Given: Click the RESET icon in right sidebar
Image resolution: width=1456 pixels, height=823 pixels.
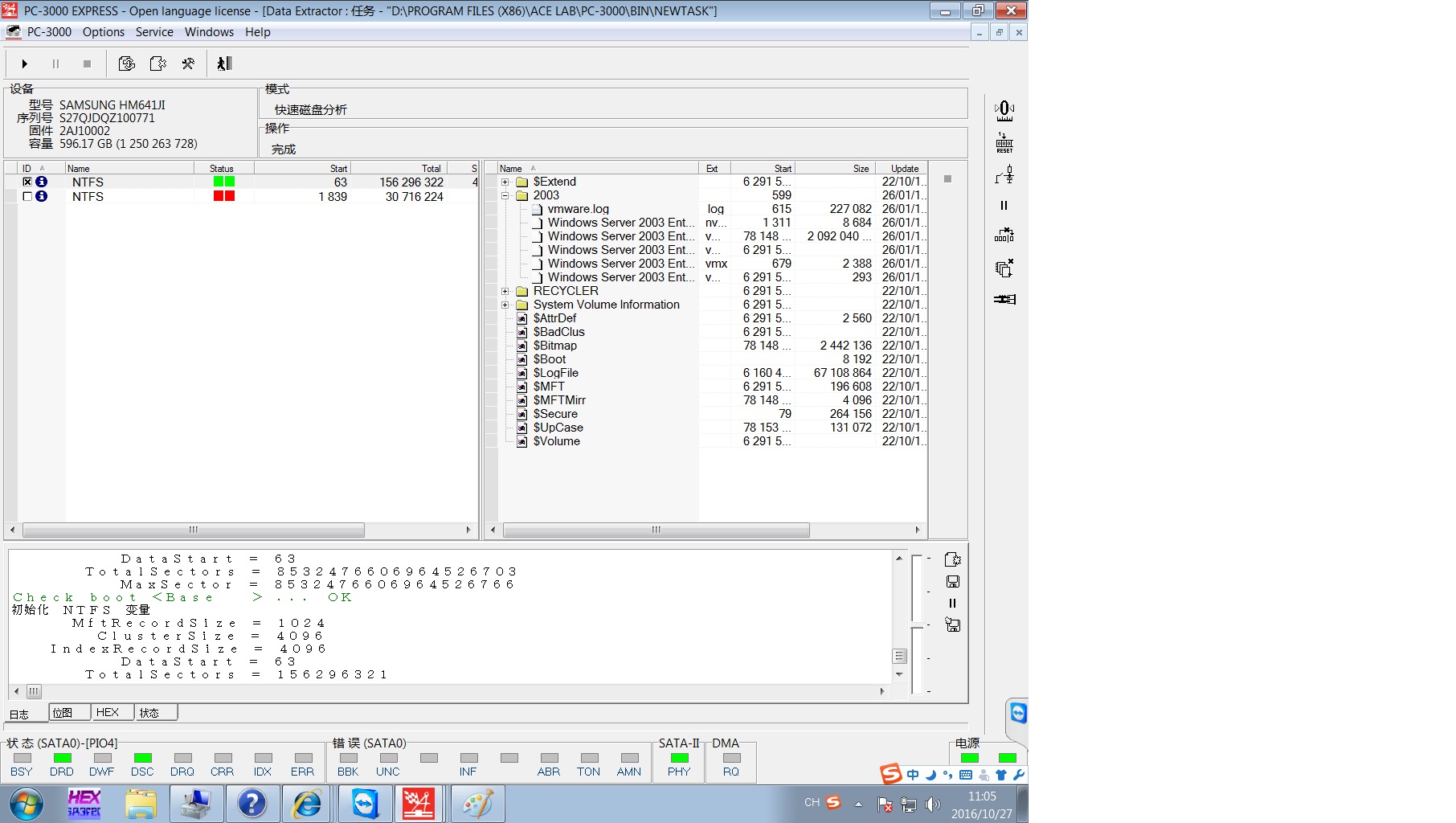Looking at the screenshot, I should pyautogui.click(x=1004, y=143).
